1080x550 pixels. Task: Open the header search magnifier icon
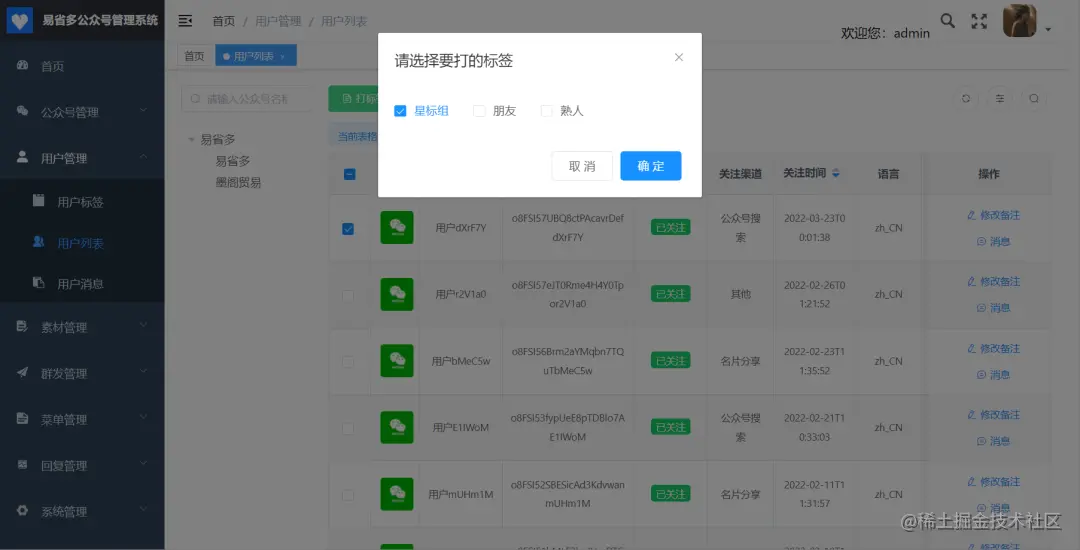(x=948, y=21)
